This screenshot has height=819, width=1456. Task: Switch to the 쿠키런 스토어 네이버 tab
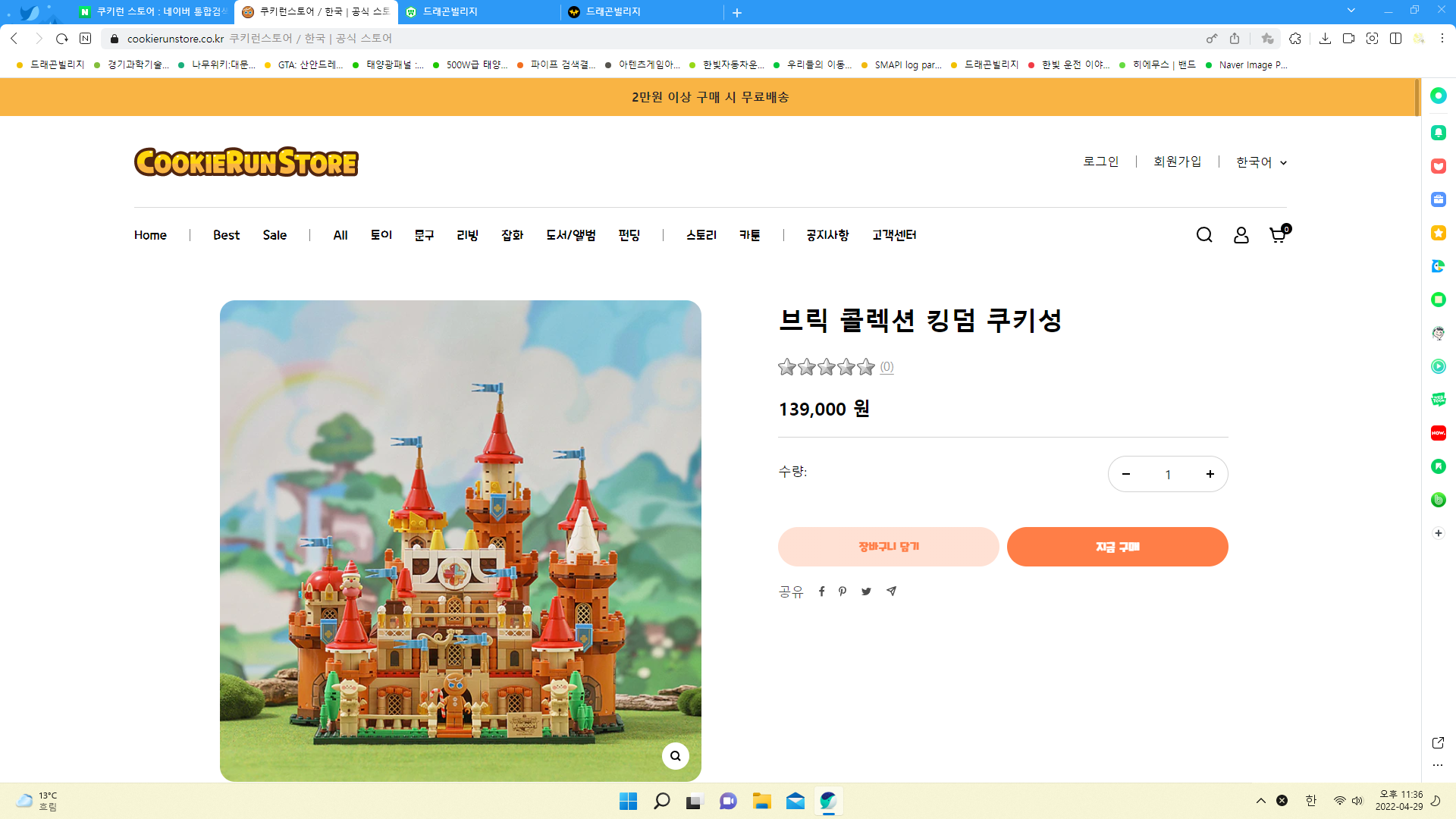pos(154,12)
